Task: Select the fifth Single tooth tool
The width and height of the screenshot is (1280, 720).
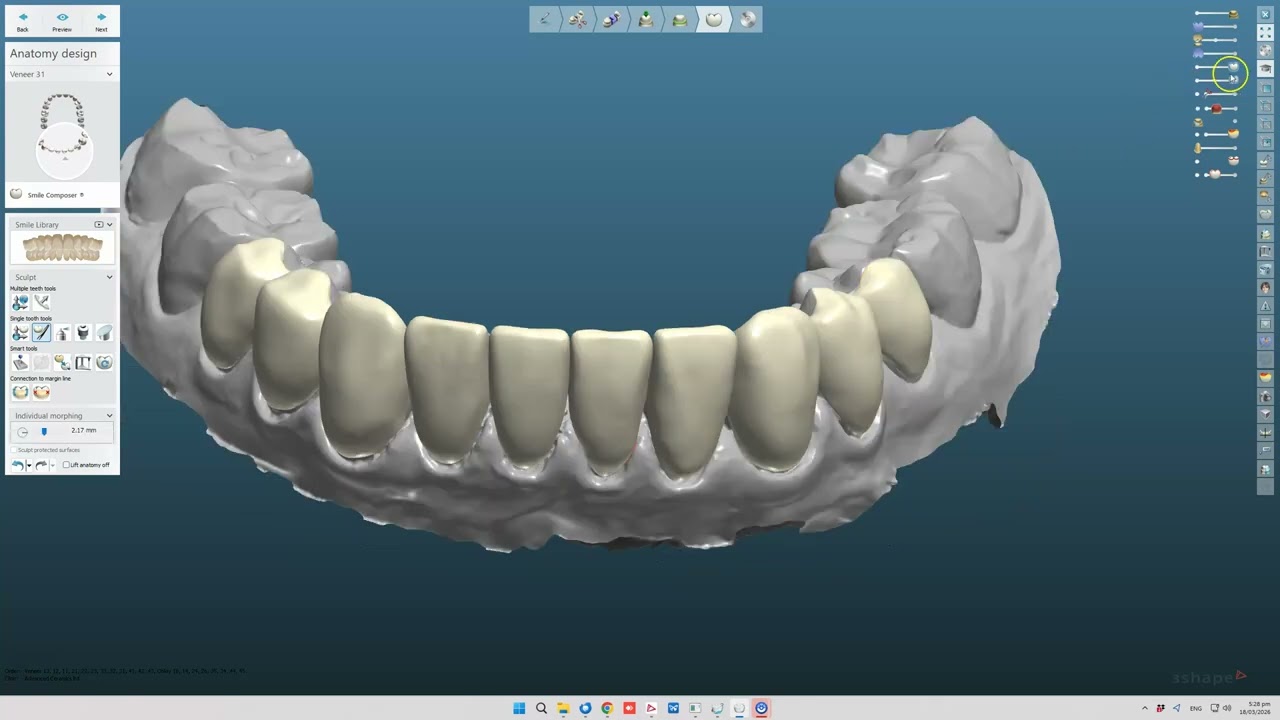Action: coord(104,333)
